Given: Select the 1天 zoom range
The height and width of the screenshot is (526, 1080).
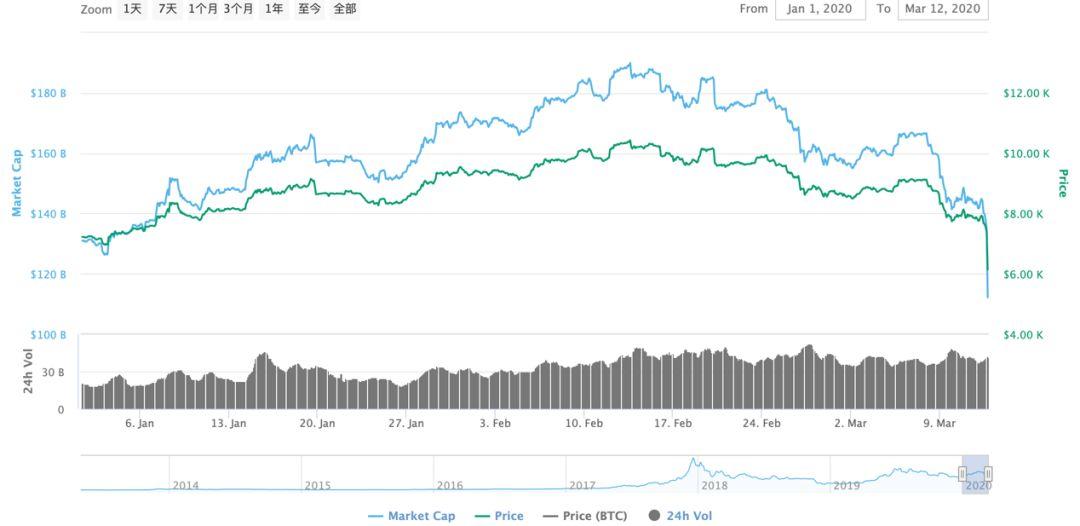Looking at the screenshot, I should click(x=133, y=9).
